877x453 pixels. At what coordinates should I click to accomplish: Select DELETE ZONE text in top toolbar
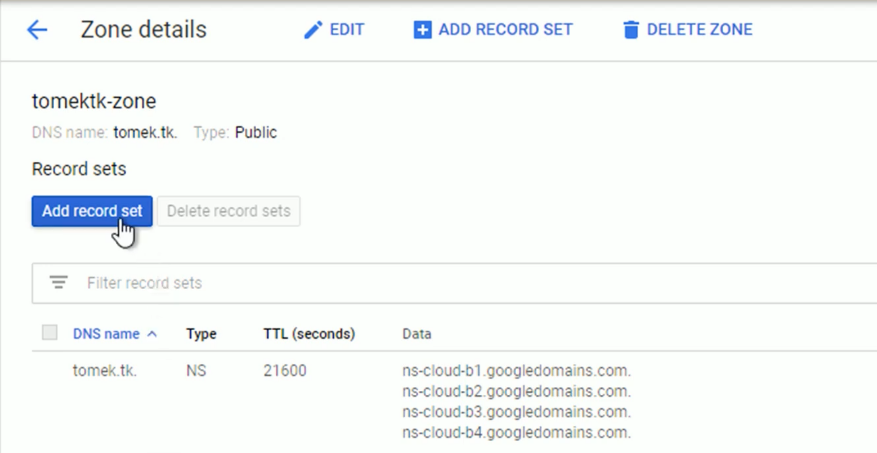(699, 30)
